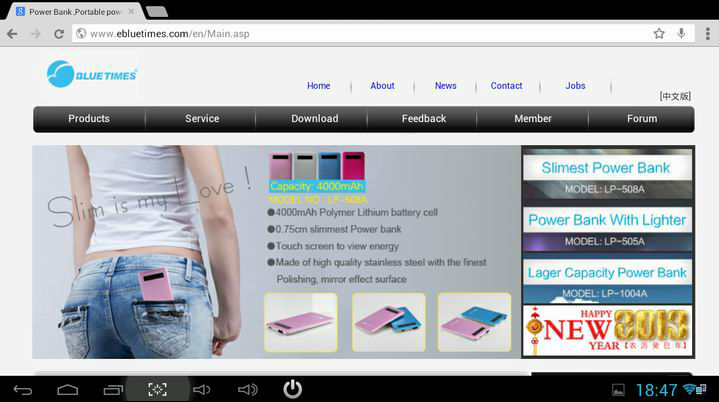
Task: Open the Download menu
Action: pos(315,119)
